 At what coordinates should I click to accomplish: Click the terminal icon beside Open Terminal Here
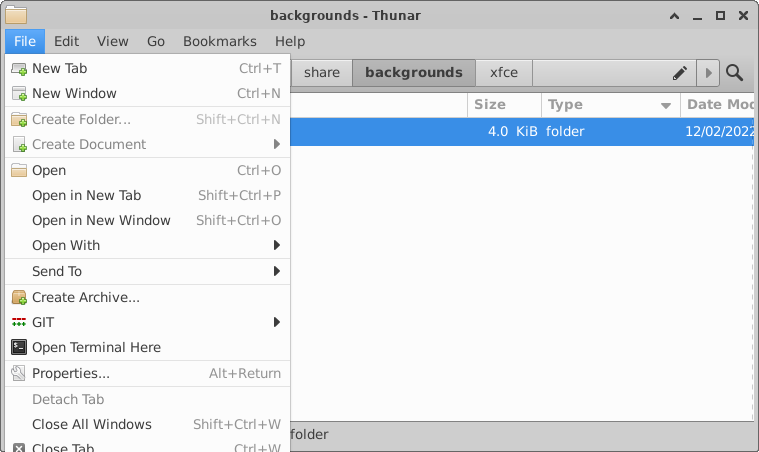pyautogui.click(x=19, y=347)
